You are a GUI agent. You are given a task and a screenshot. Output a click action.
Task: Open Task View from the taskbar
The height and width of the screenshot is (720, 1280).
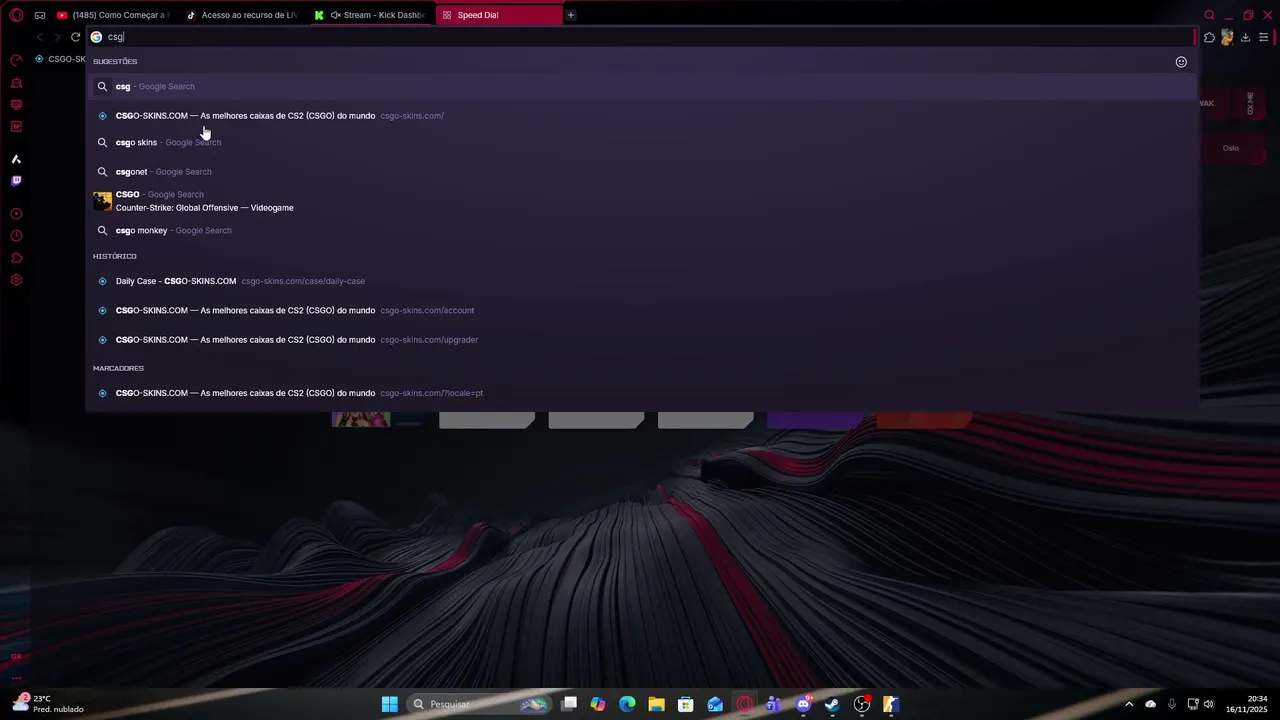(x=569, y=704)
